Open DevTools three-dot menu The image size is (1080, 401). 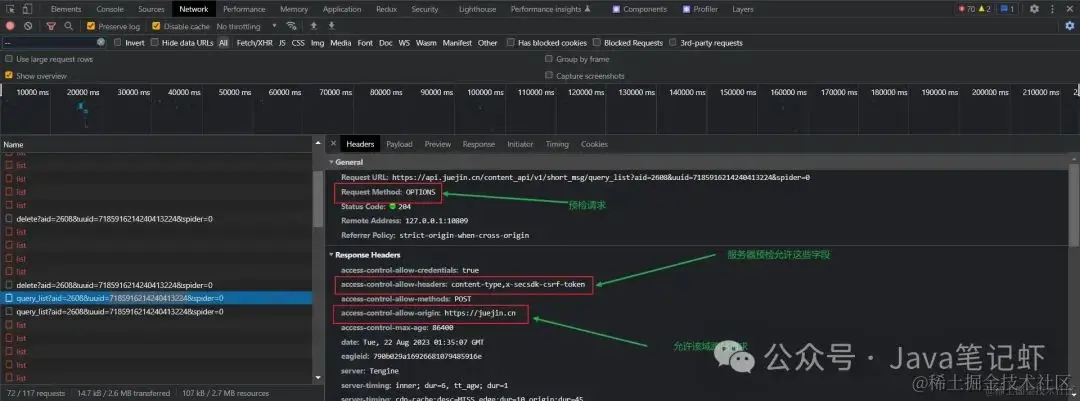pyautogui.click(x=1052, y=9)
